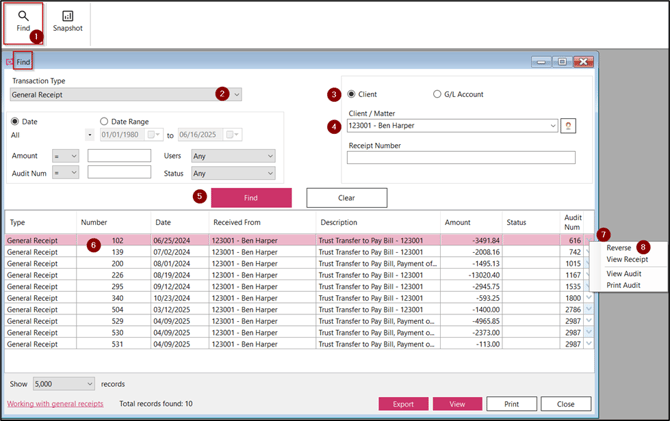
Task: Click the Export button
Action: 402,404
